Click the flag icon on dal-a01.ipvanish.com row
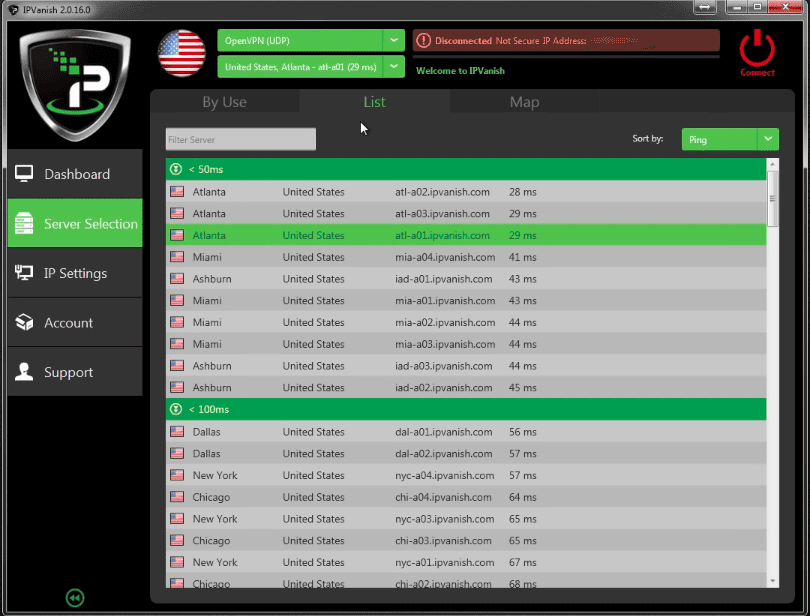810x616 pixels. click(177, 432)
